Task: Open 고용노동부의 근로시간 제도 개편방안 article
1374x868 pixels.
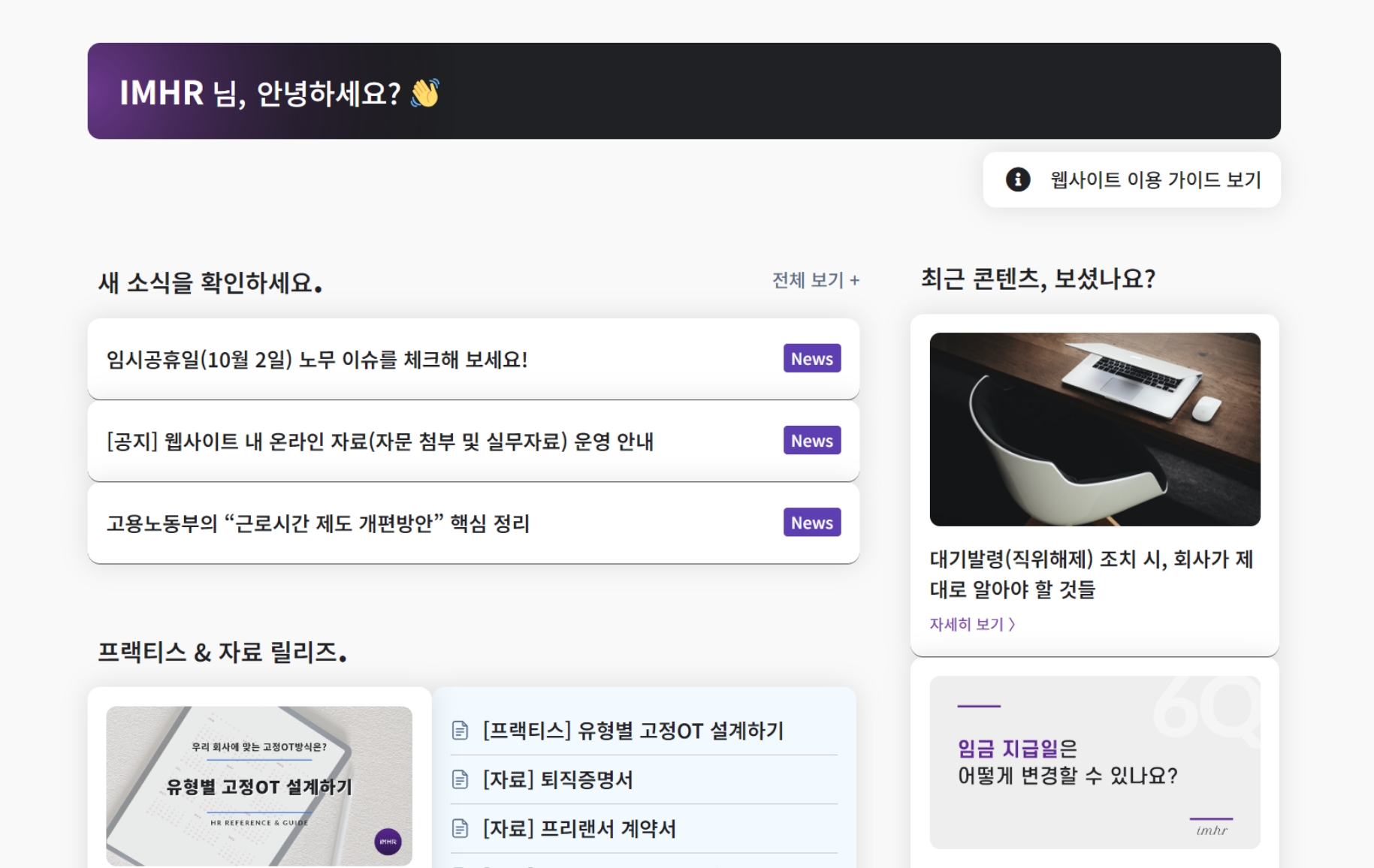Action: 318,523
